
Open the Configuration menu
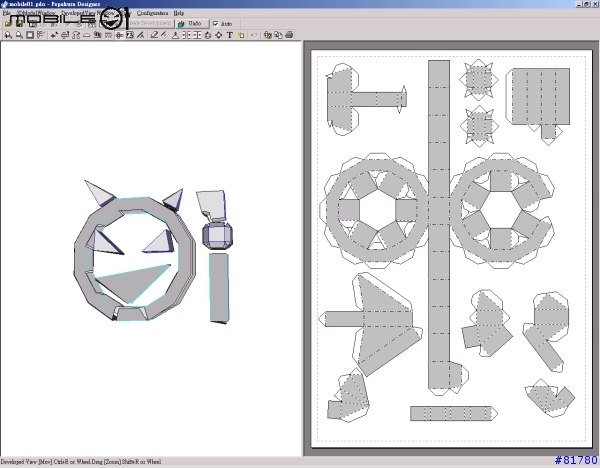click(152, 13)
